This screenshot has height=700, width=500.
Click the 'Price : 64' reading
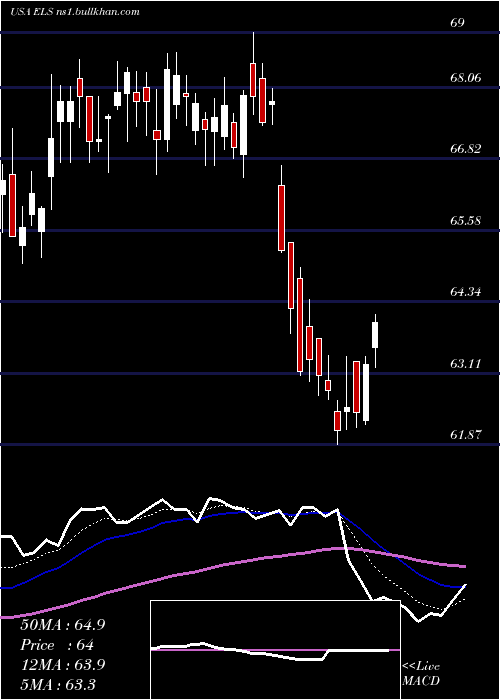(x=57, y=646)
